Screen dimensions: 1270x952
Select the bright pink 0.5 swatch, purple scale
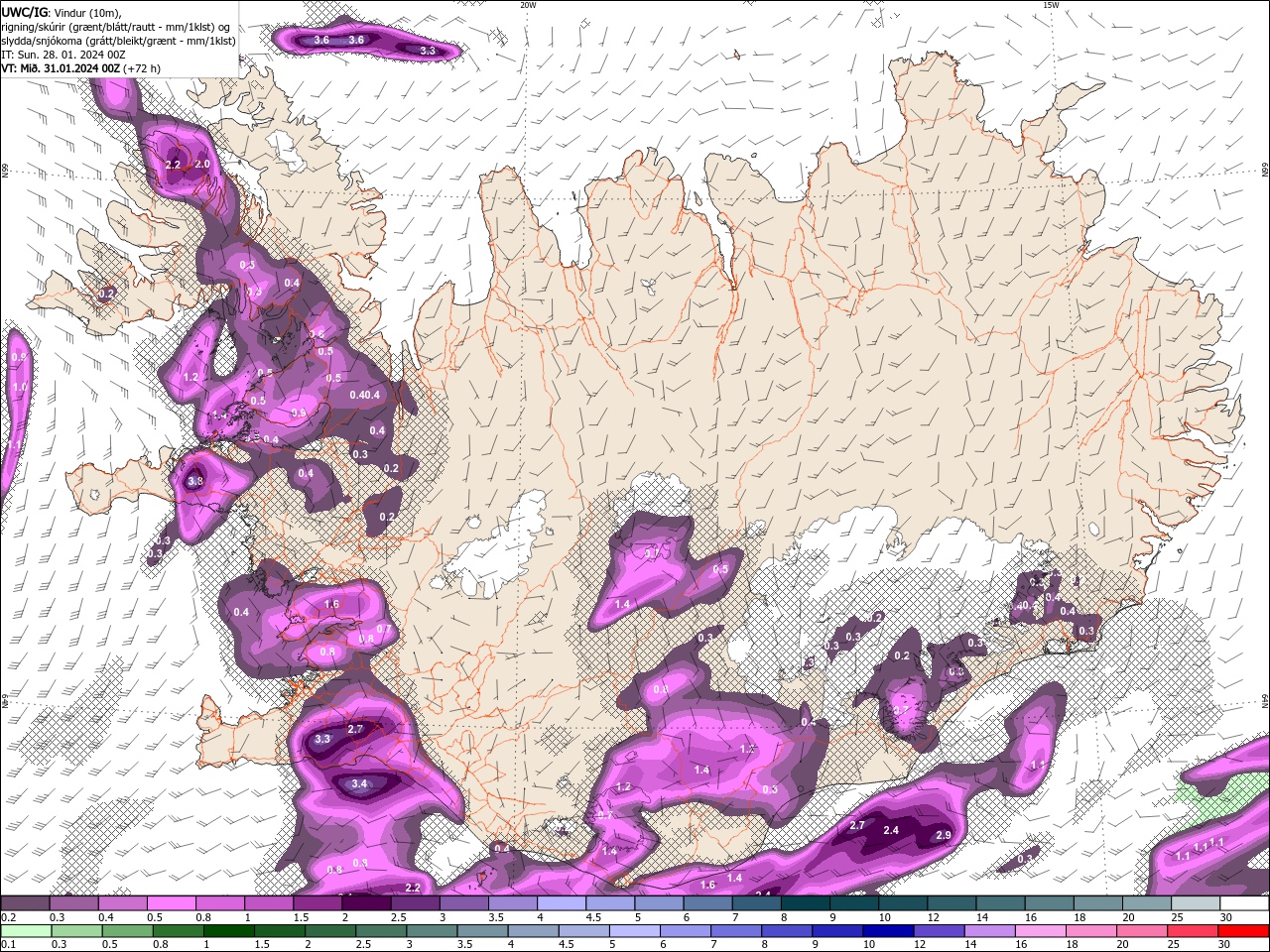point(171,903)
